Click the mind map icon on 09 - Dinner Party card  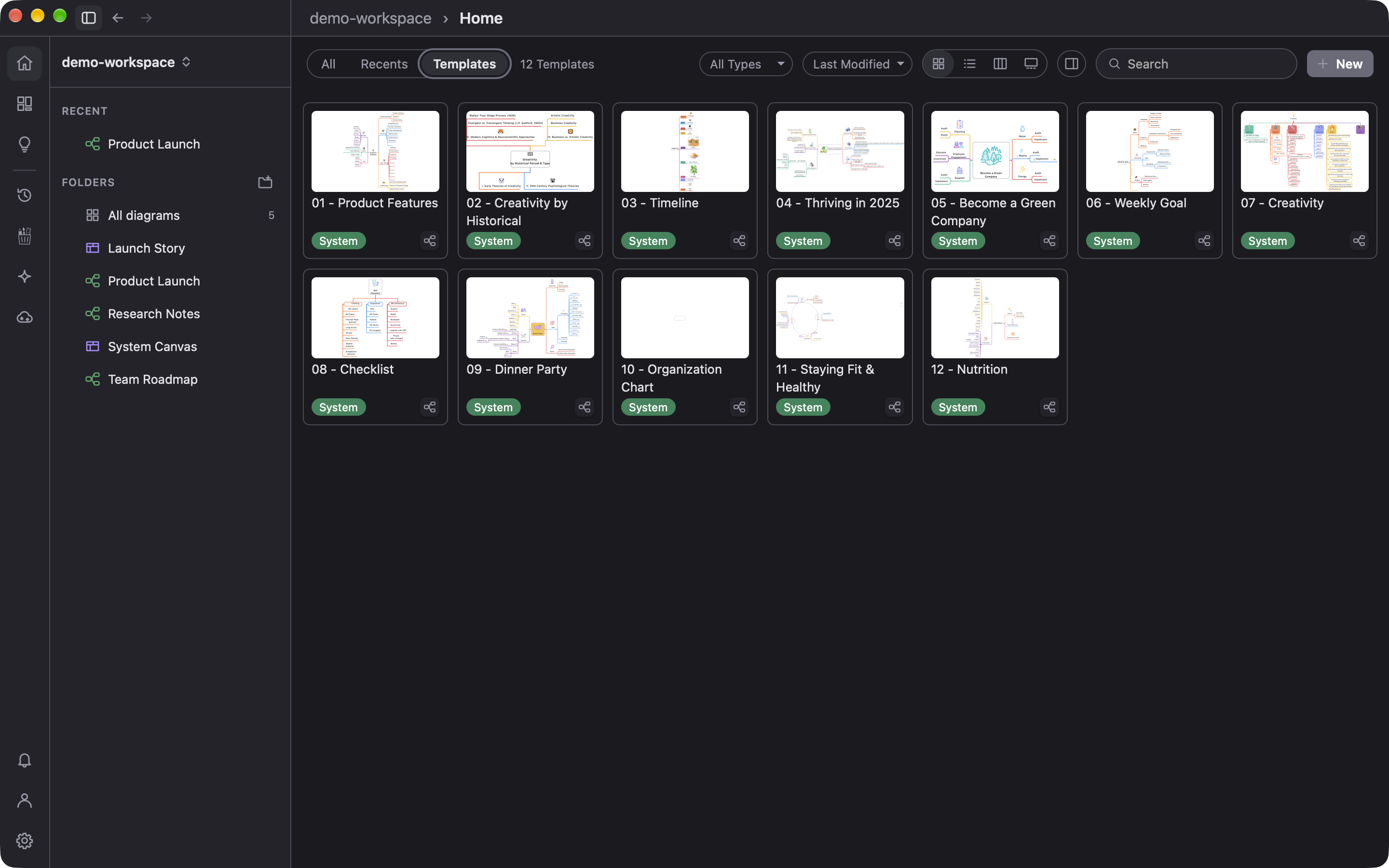(585, 407)
